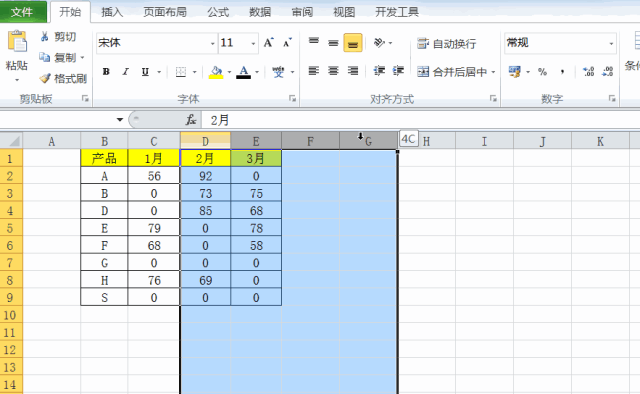Screen dimensions: 640x394
Task: Open the name box dropdown arrow
Action: (x=120, y=120)
